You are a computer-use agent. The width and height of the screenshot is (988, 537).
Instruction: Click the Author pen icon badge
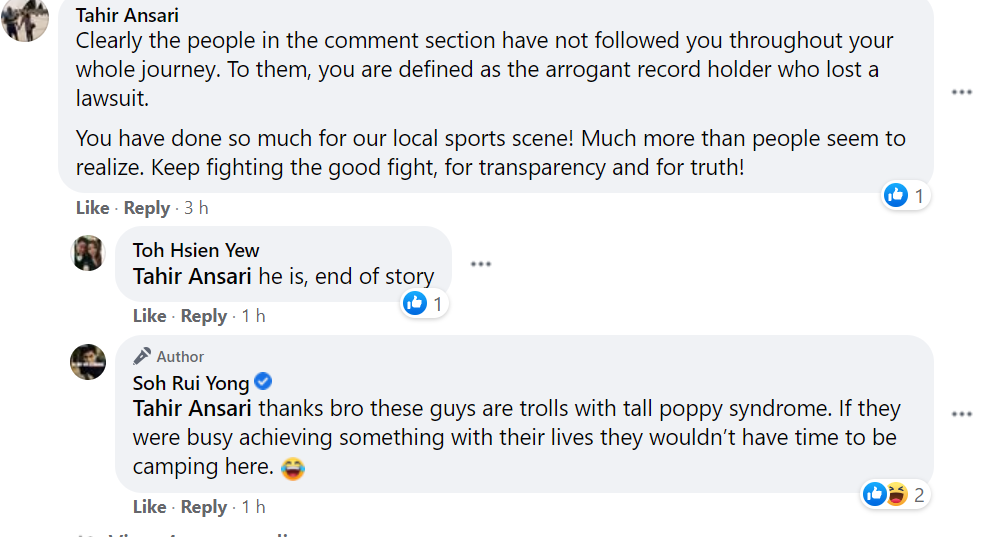142,356
